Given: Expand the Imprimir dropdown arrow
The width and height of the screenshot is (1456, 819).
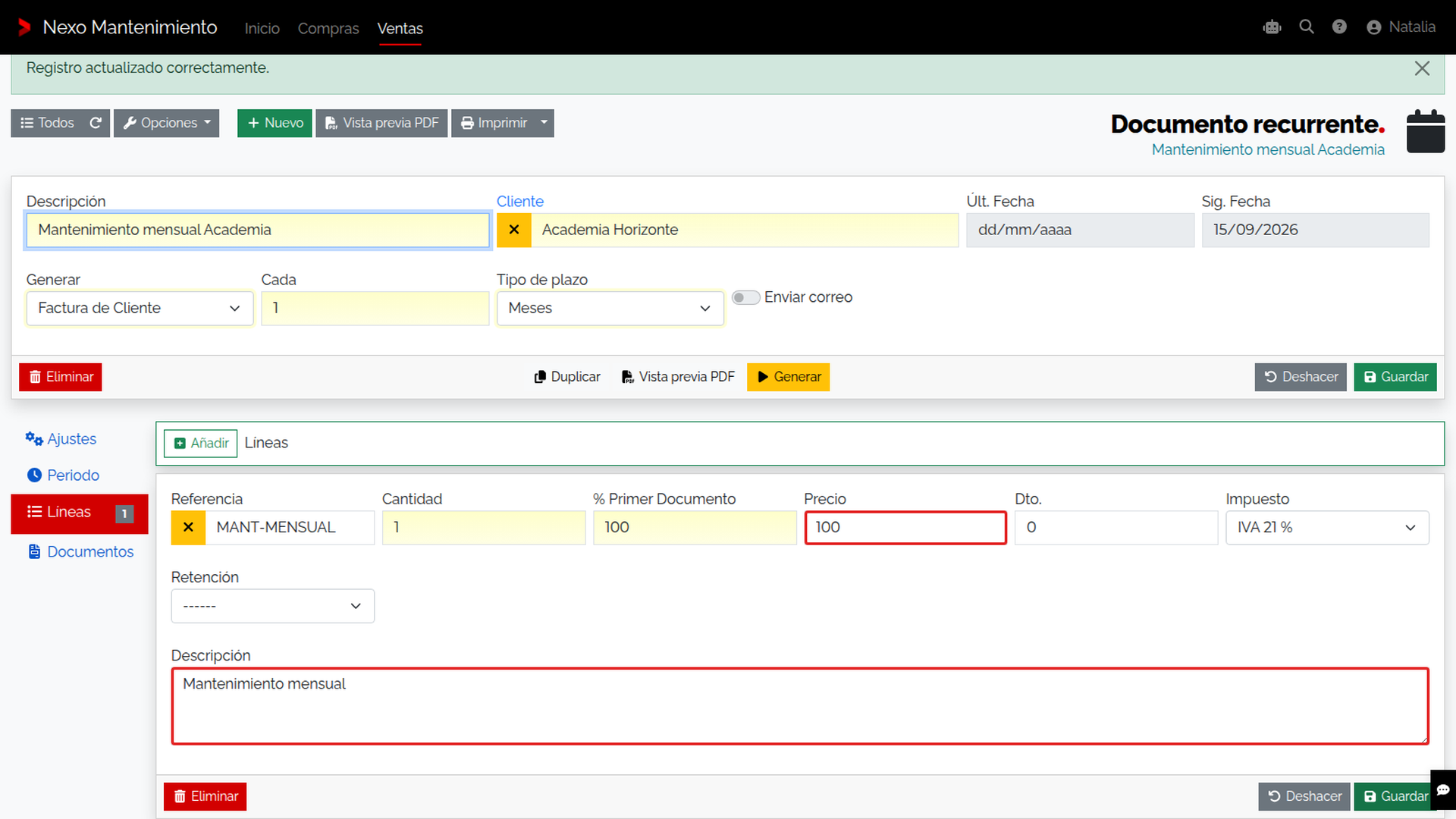Looking at the screenshot, I should pos(544,123).
